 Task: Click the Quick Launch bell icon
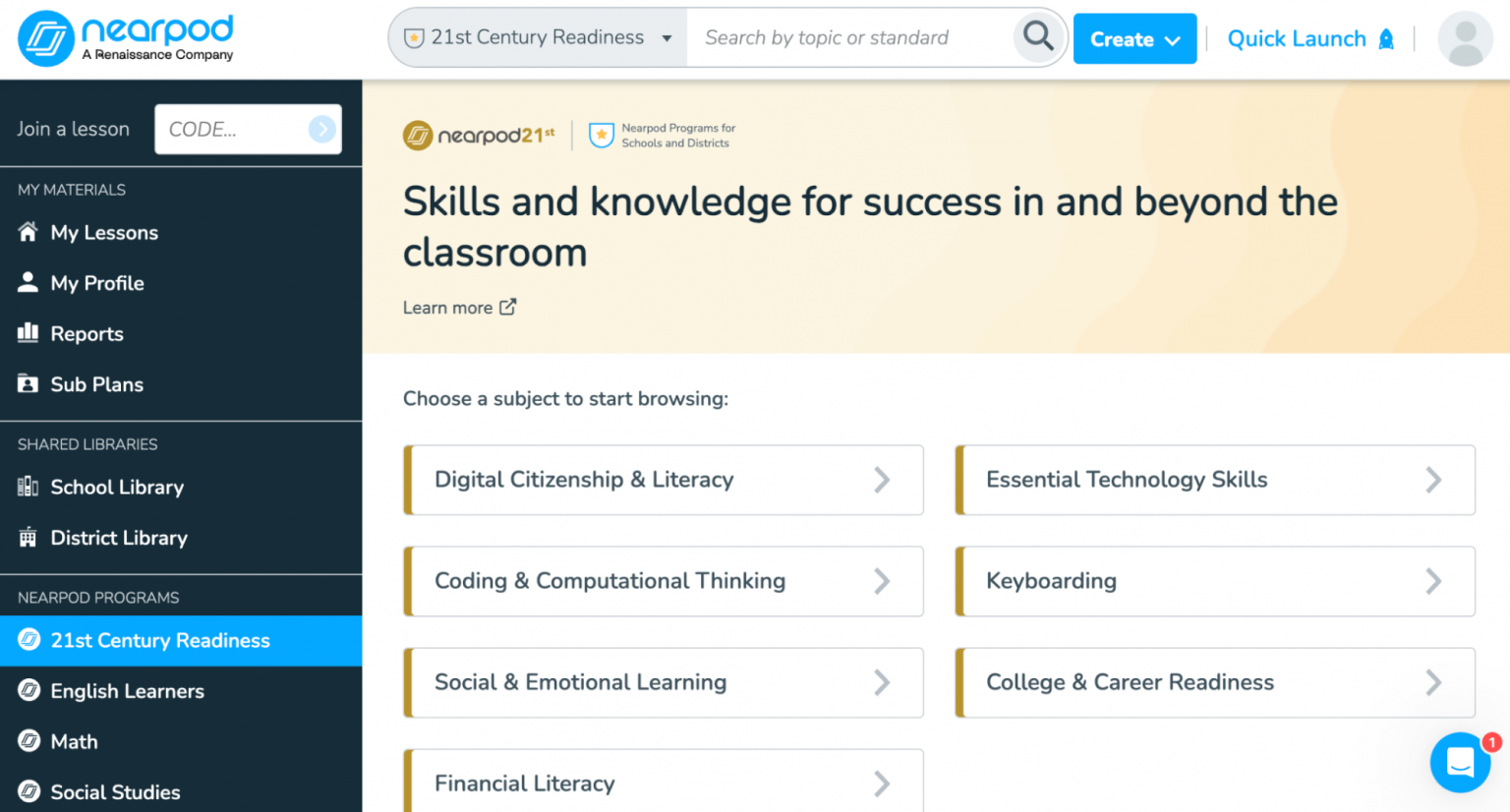pos(1388,37)
